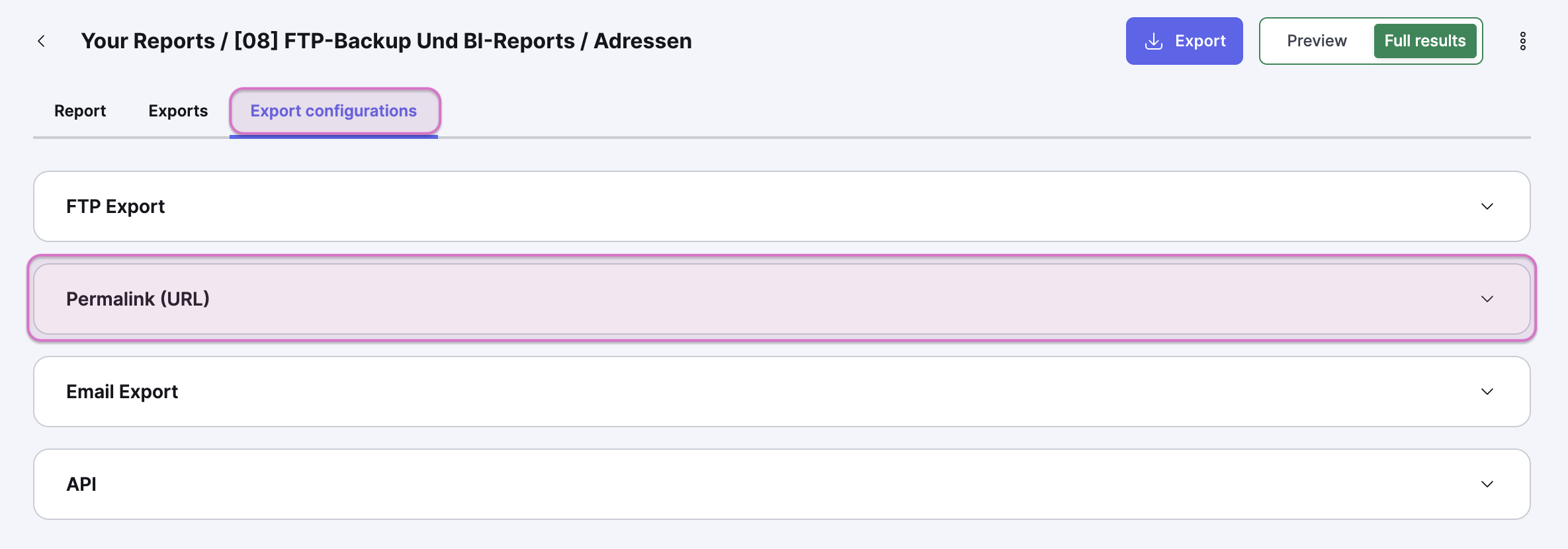Viewport: 1568px width, 549px height.
Task: Click the back arrow icon
Action: tap(41, 41)
